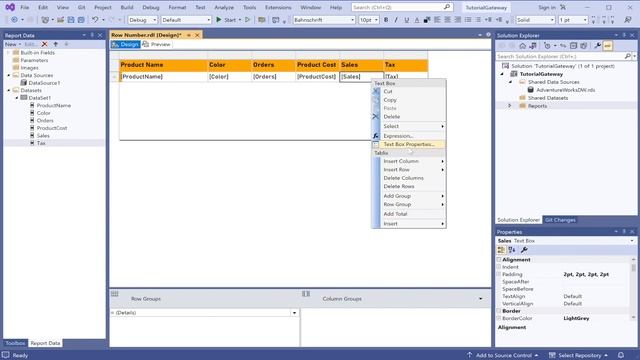Click the bulleted list icon in the toolbar

[468, 20]
